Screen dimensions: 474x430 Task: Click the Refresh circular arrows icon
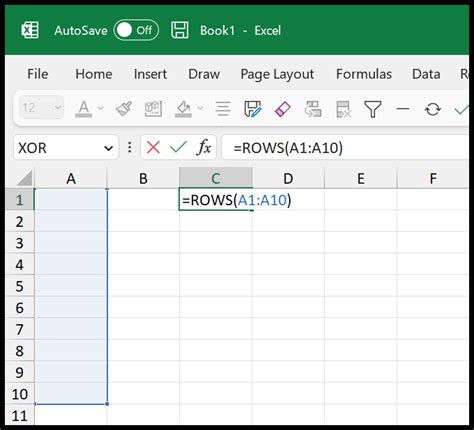coord(433,109)
